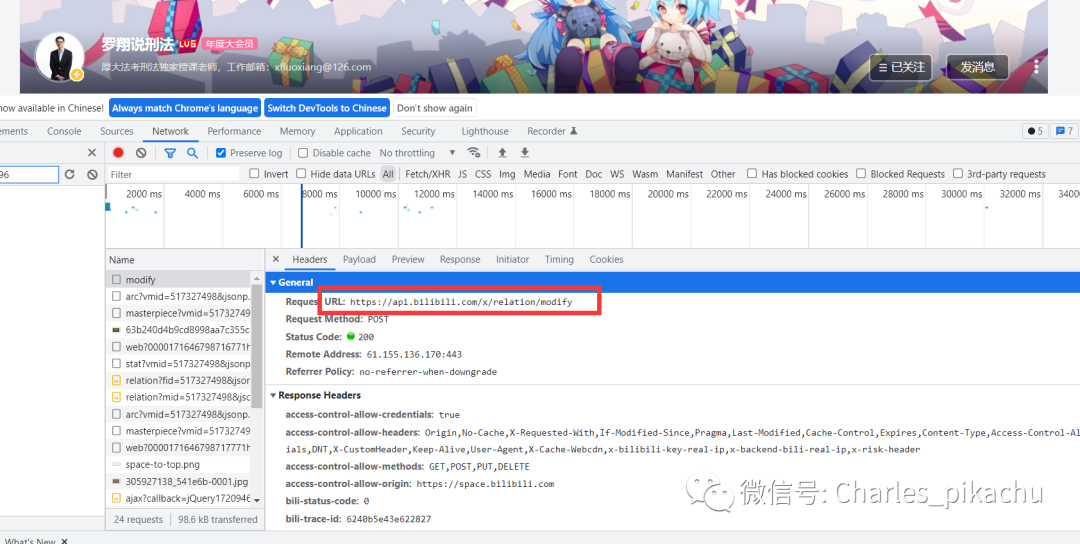
Task: Switch to the Response tab
Action: point(460,260)
